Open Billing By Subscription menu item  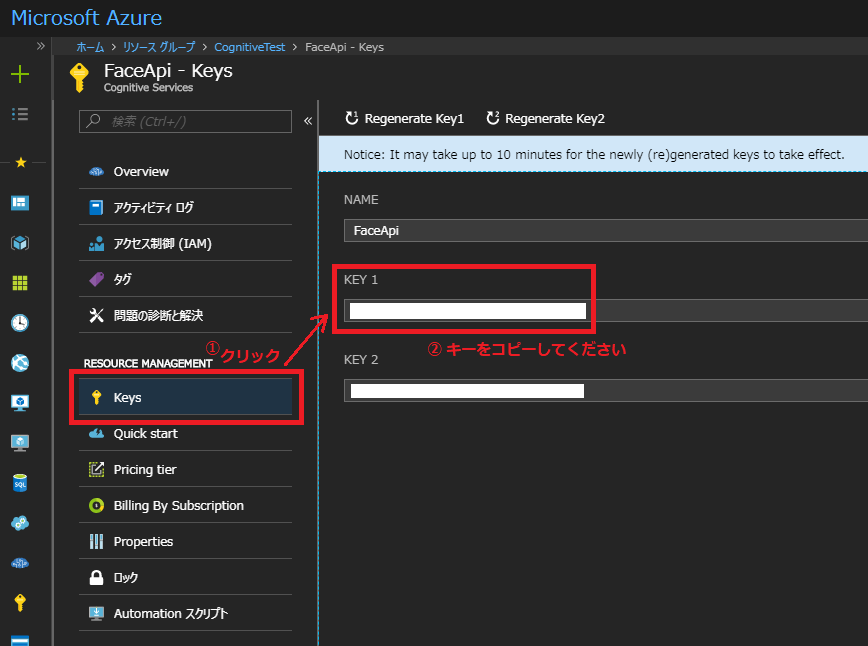[x=185, y=505]
